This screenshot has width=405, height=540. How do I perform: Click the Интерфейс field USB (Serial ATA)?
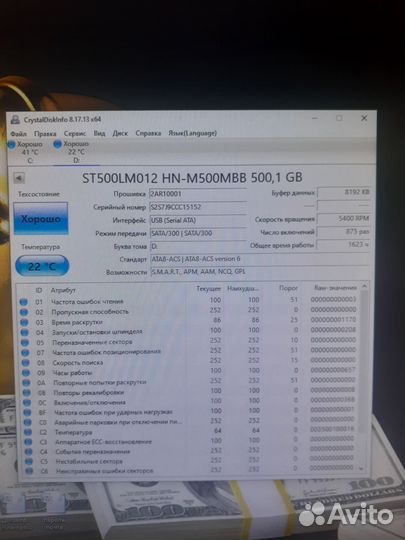click(198, 220)
